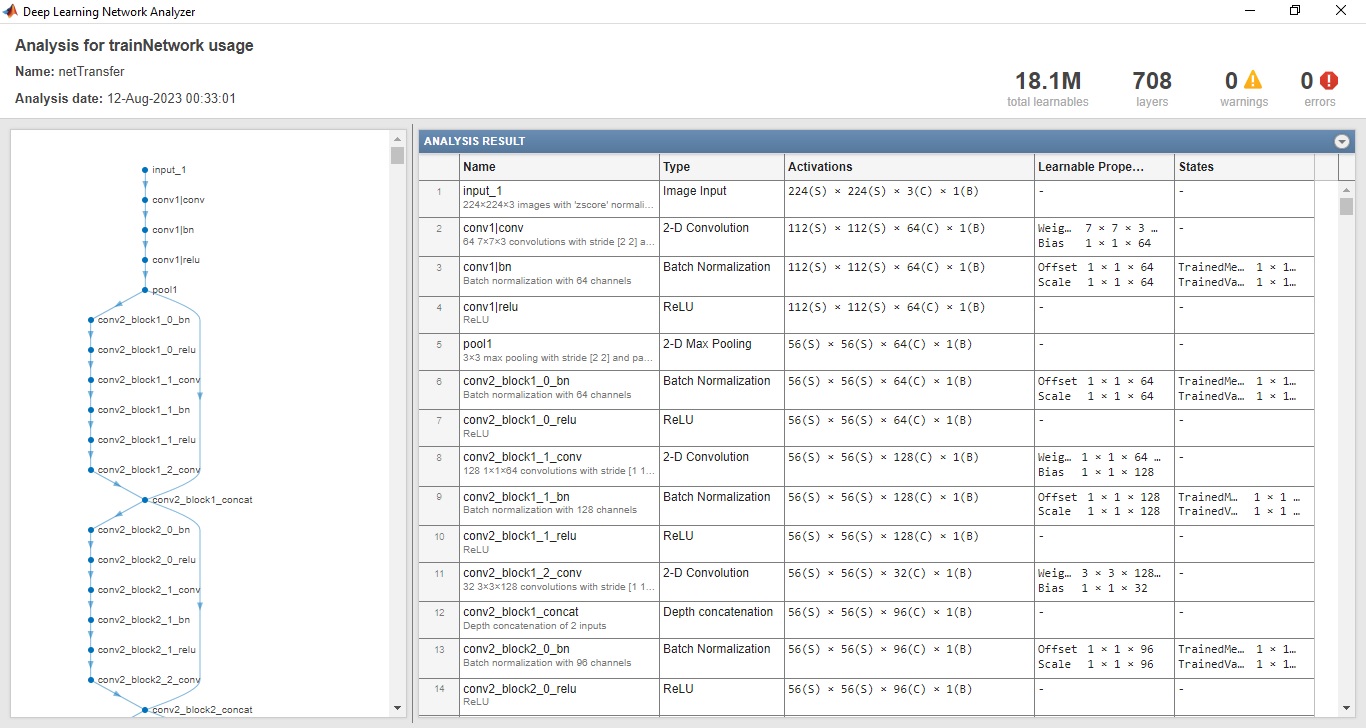Select the conv1|relu graph node
The image size is (1366, 728).
pos(145,260)
